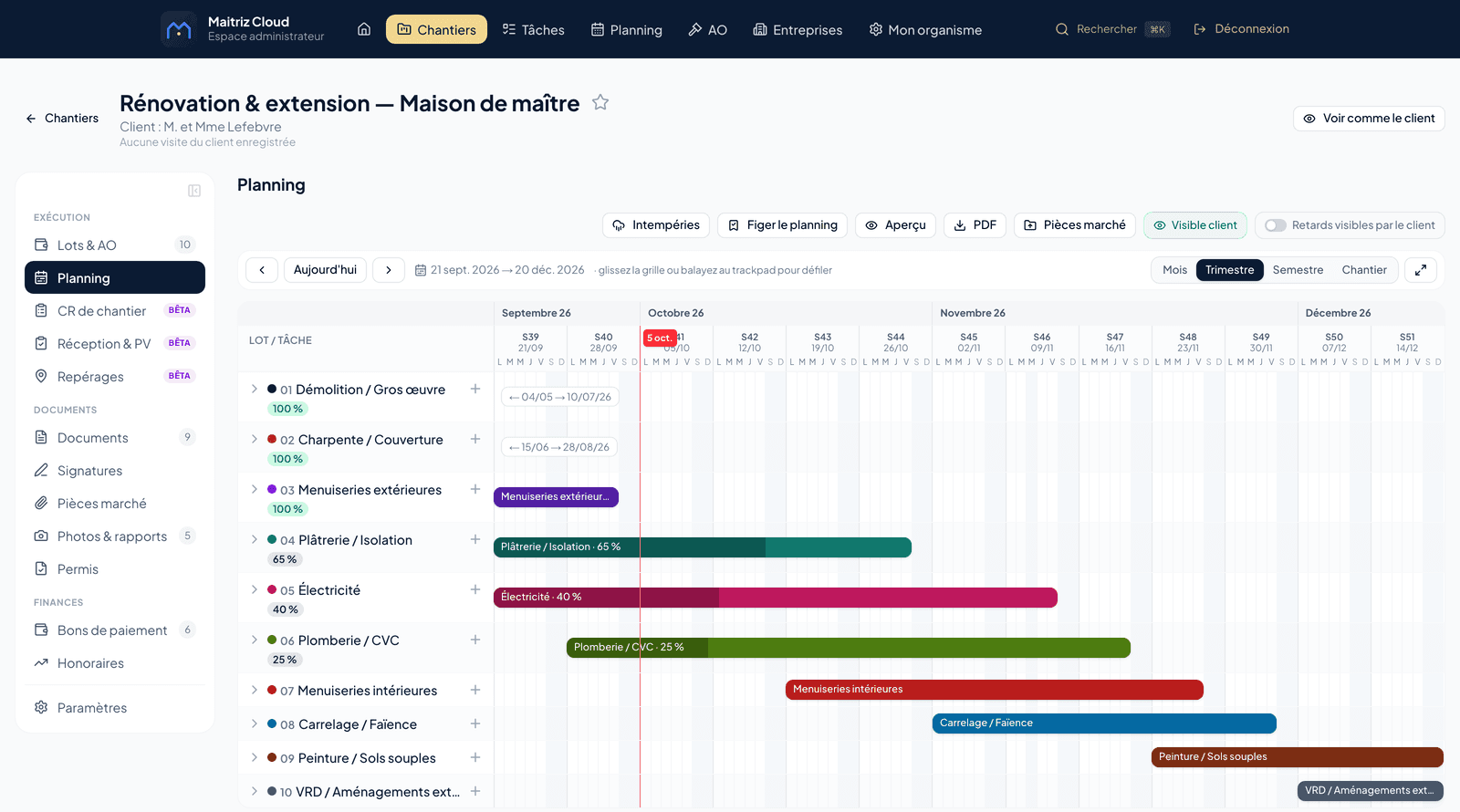
Task: Star the Rénovation & extension project
Action: [x=600, y=103]
